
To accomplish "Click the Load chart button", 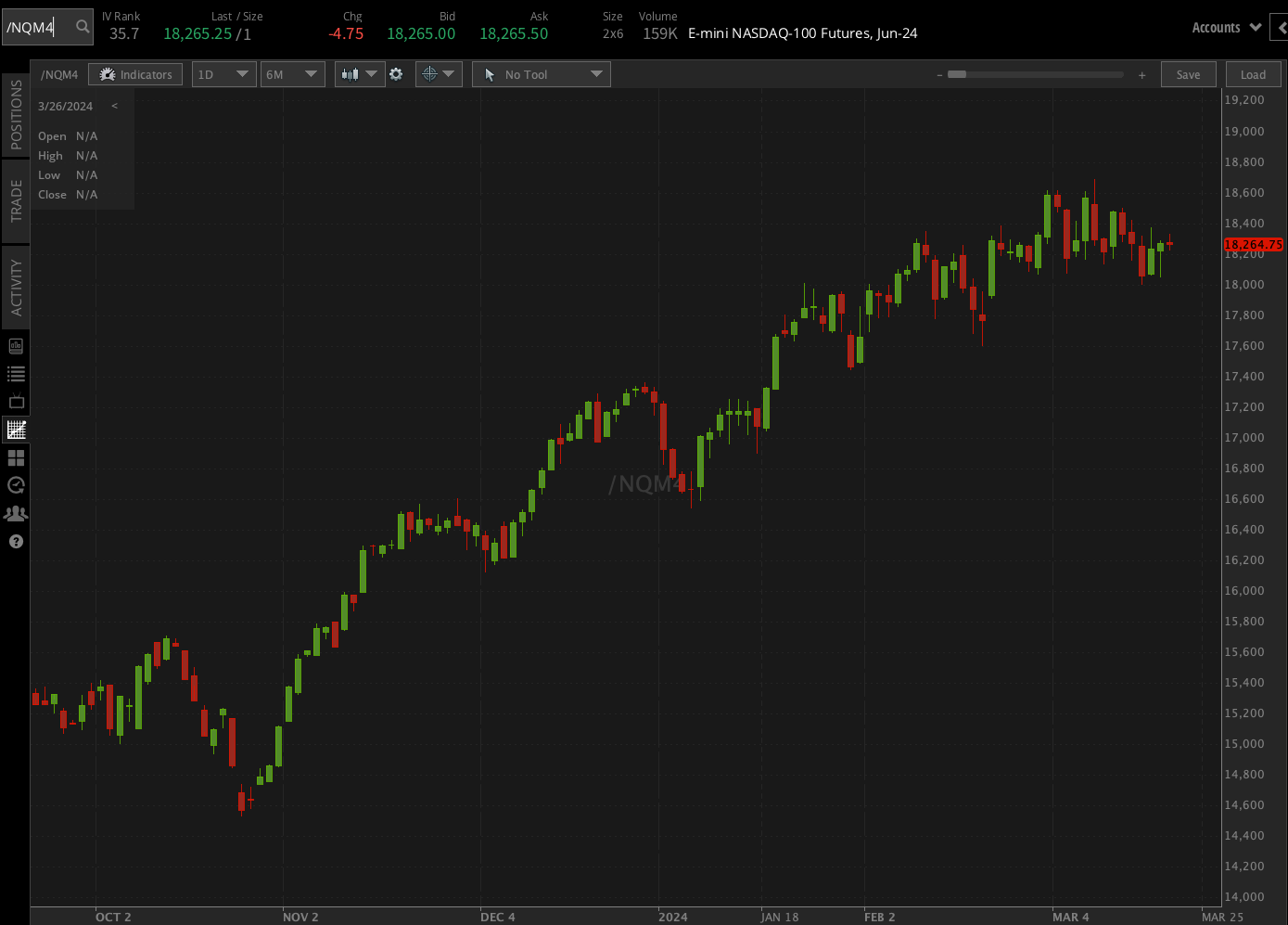I will (1253, 75).
